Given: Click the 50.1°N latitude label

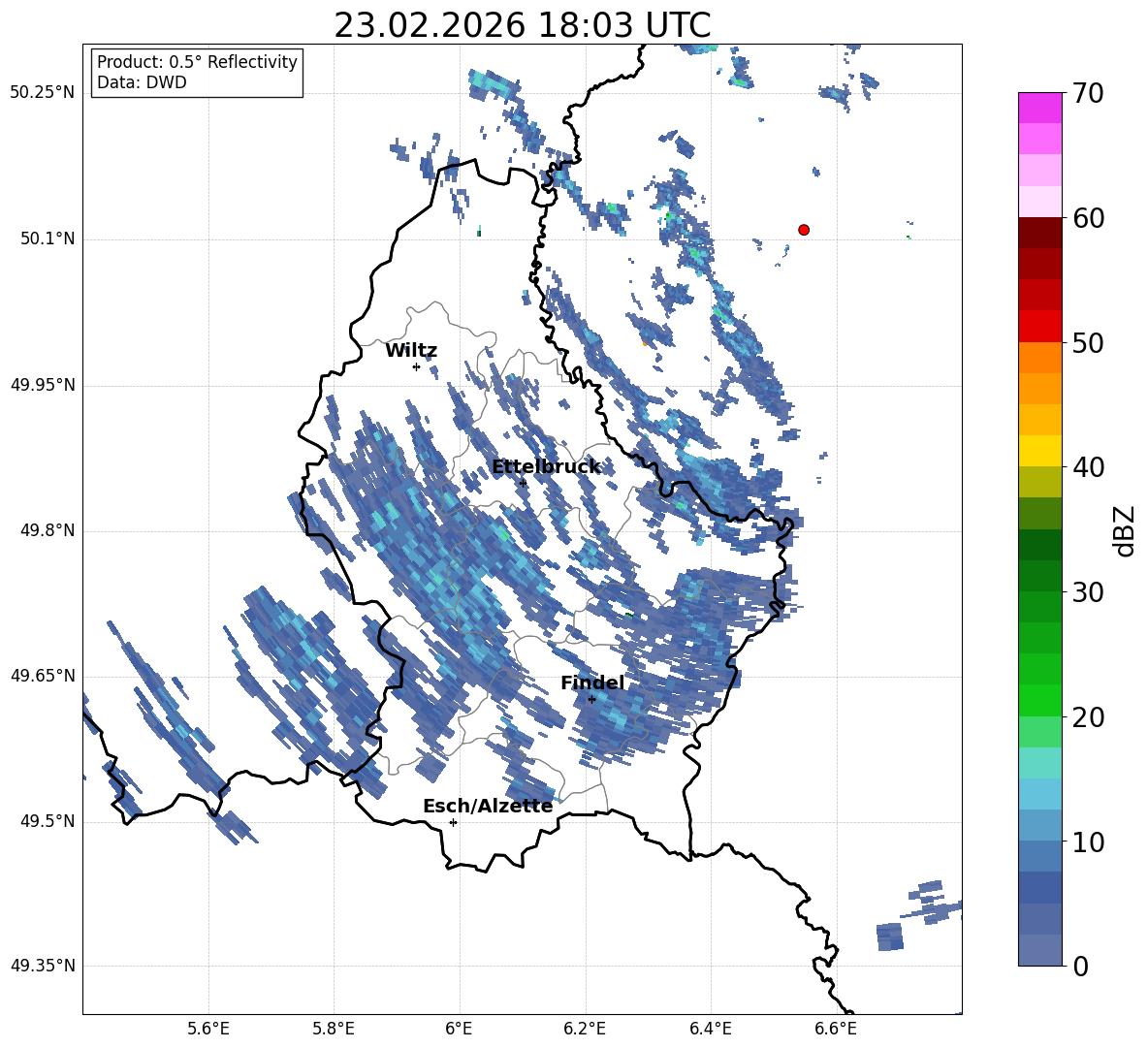Looking at the screenshot, I should click(48, 239).
